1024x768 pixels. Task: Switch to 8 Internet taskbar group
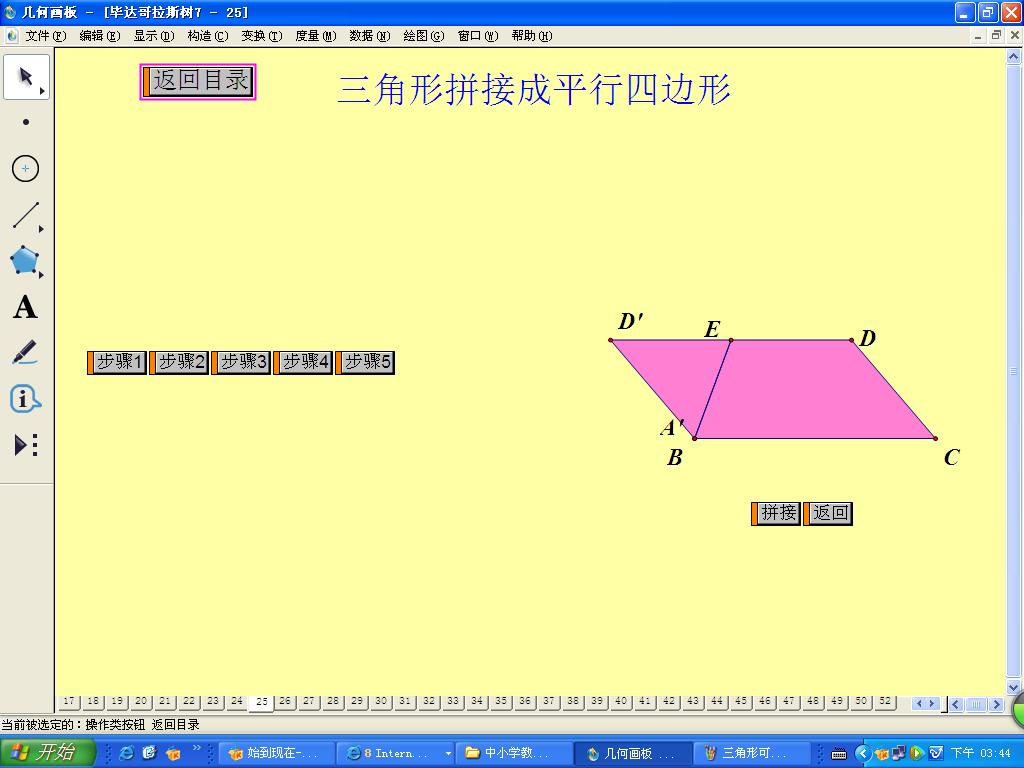coord(395,754)
